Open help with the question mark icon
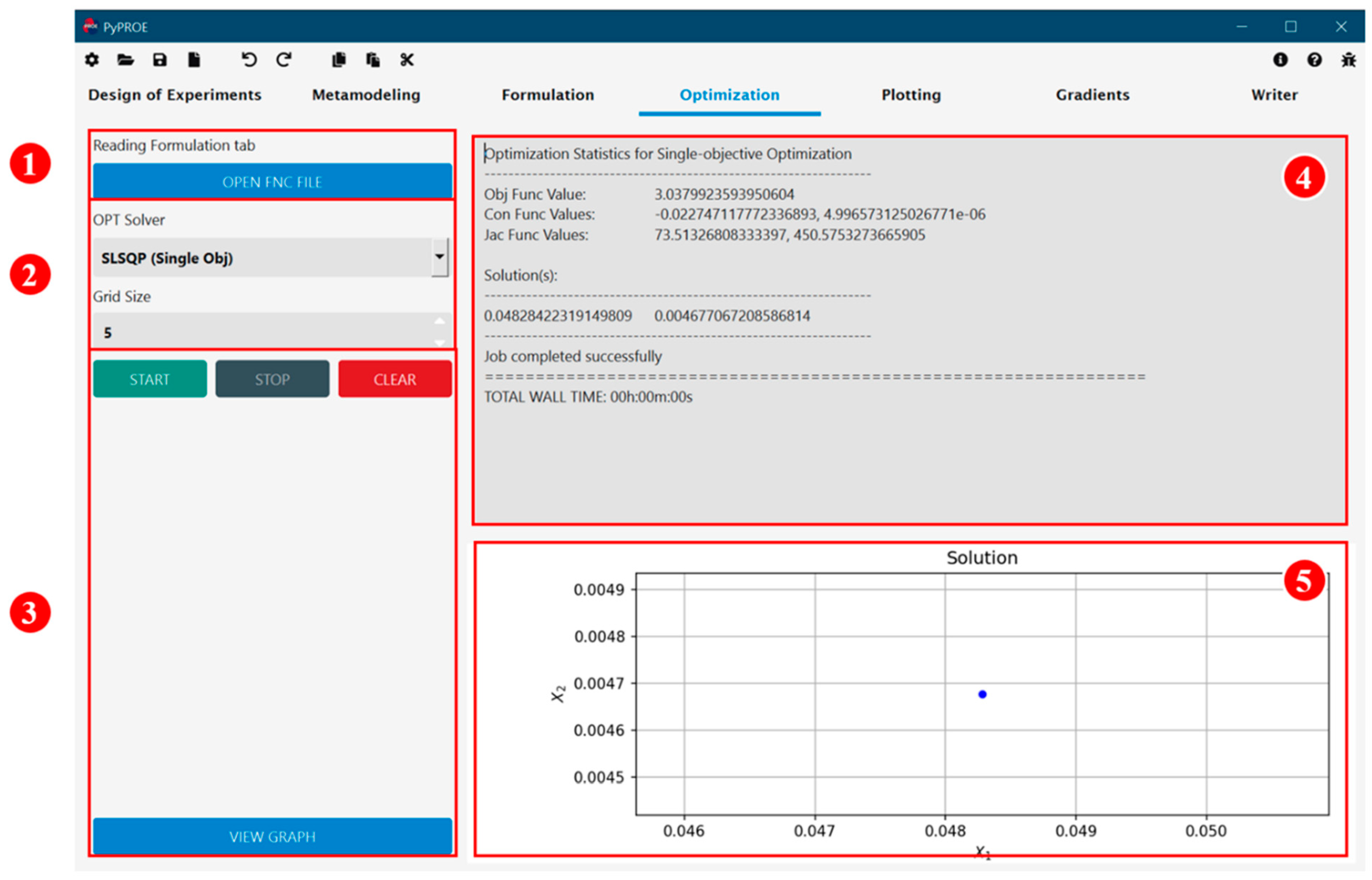The image size is (1372, 880). click(1314, 59)
